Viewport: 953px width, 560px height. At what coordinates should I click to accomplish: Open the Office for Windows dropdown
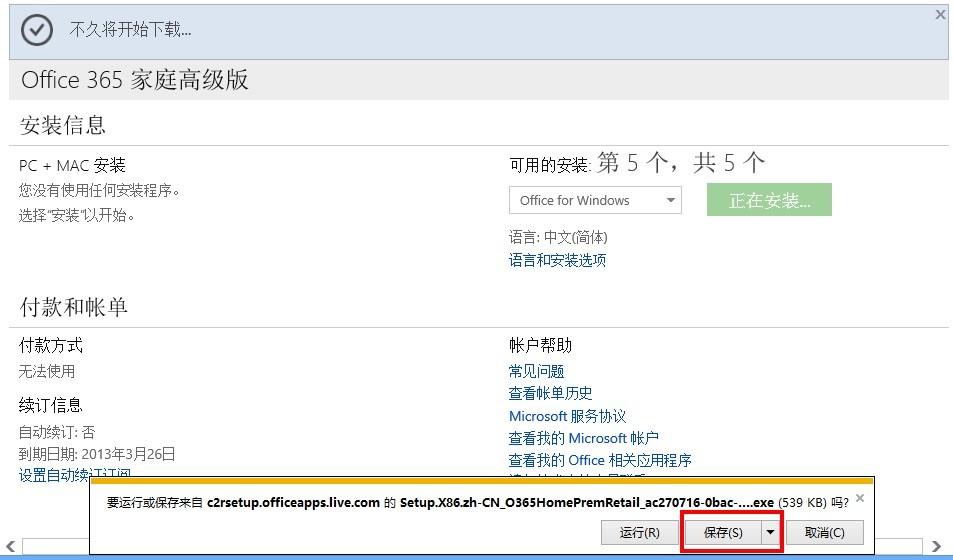pos(595,200)
